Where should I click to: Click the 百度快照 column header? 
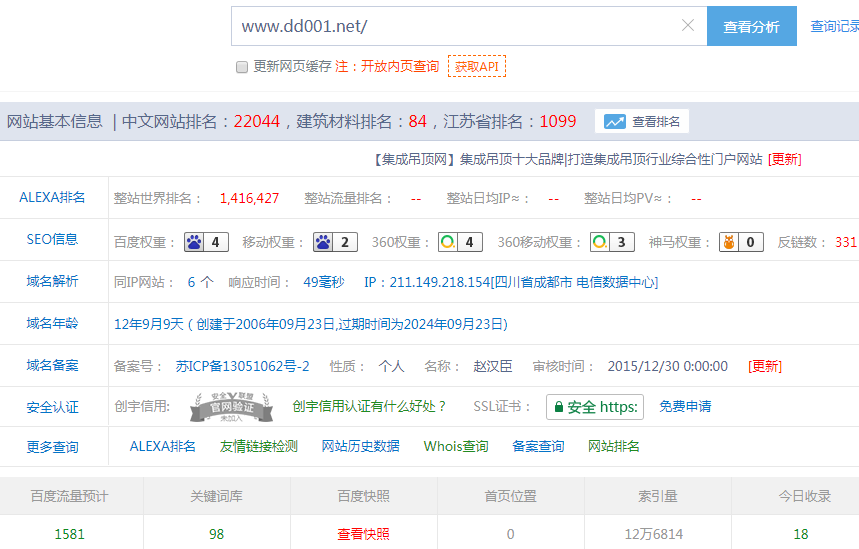[x=363, y=496]
